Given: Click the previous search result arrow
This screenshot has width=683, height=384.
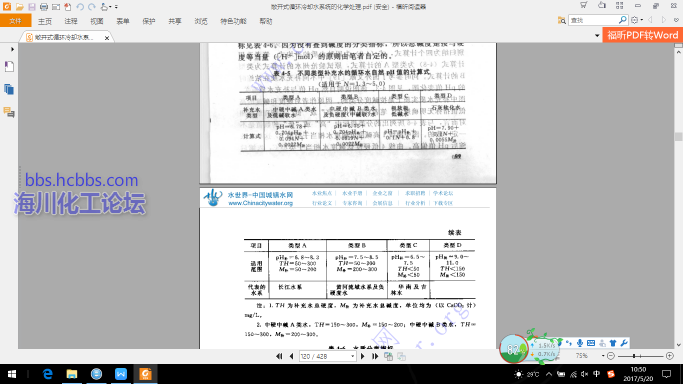Looking at the screenshot, I should (650, 20).
